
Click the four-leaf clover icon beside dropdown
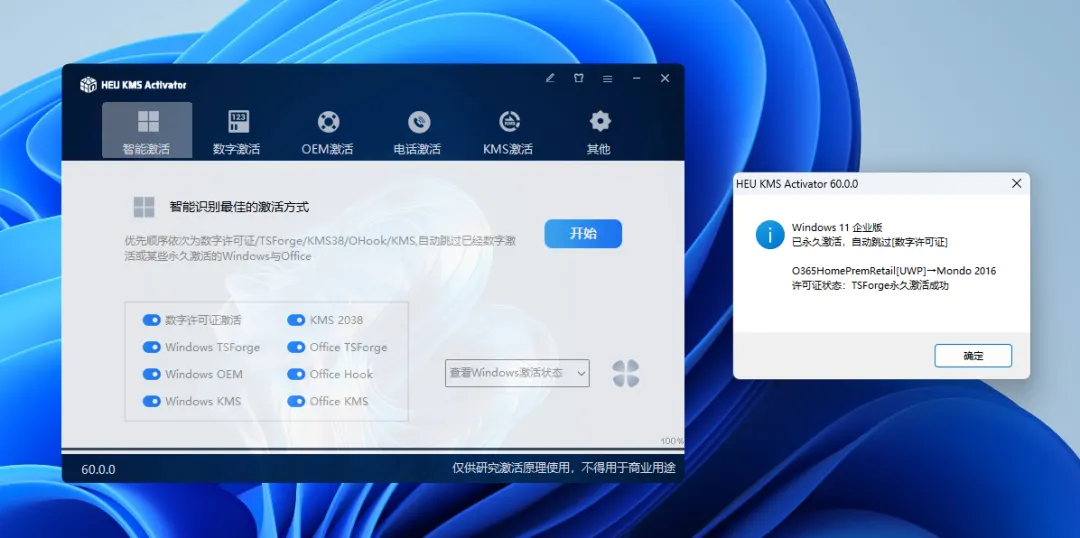coord(625,374)
